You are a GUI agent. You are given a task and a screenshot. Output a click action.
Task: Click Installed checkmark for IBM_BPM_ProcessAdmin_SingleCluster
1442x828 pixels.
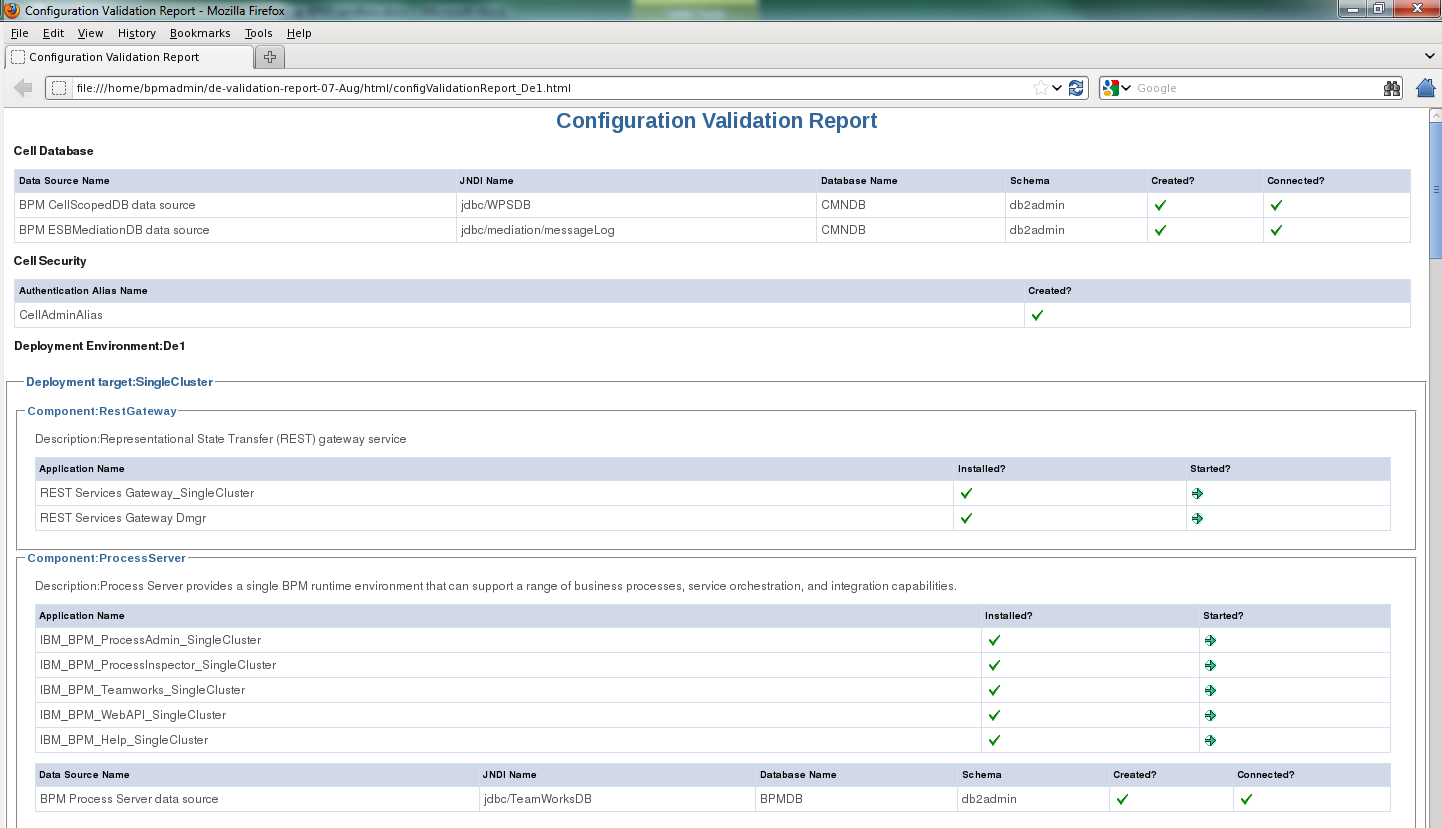coord(994,640)
